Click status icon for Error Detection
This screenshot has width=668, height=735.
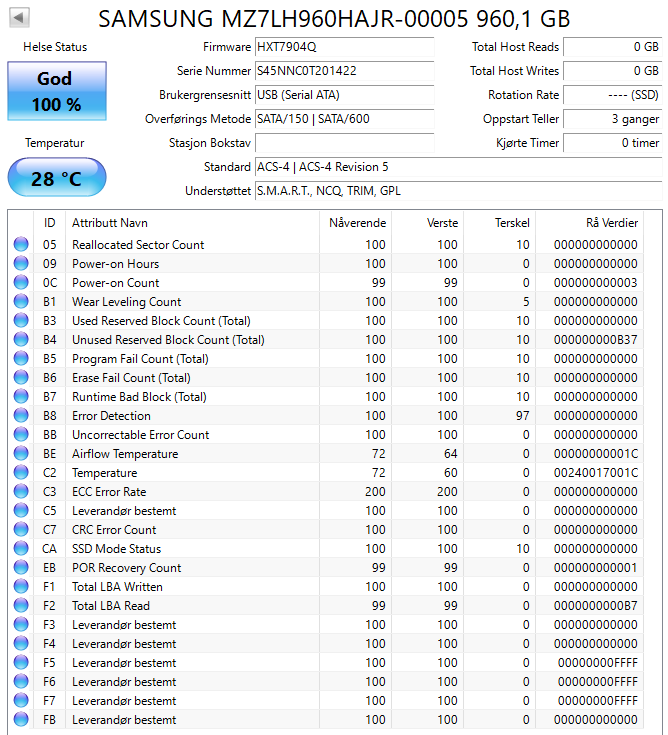(21, 415)
